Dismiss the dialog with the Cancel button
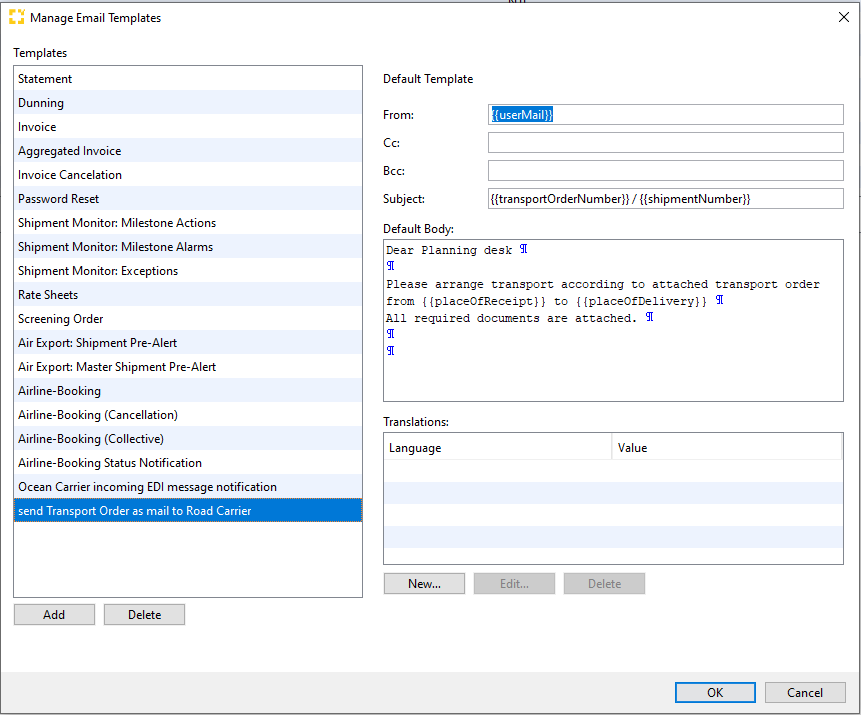 pyautogui.click(x=805, y=692)
